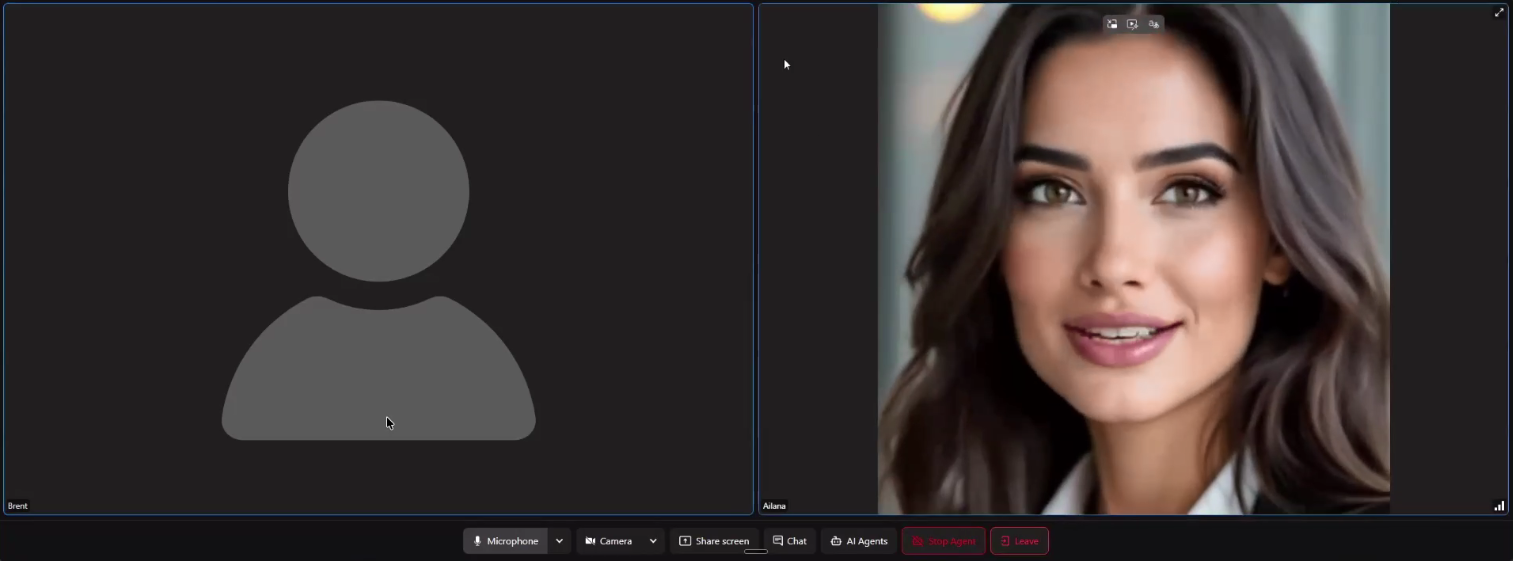The height and width of the screenshot is (561, 1513).
Task: Click the translate language icon in overlay toolbar
Action: (1153, 24)
